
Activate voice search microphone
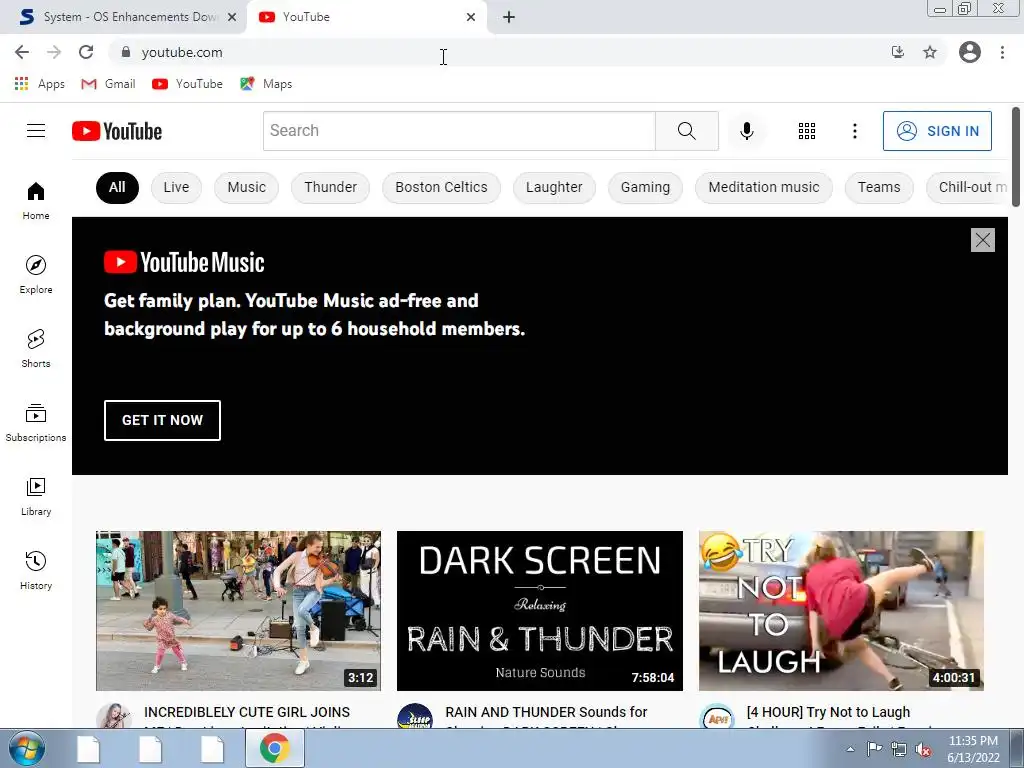pyautogui.click(x=746, y=131)
